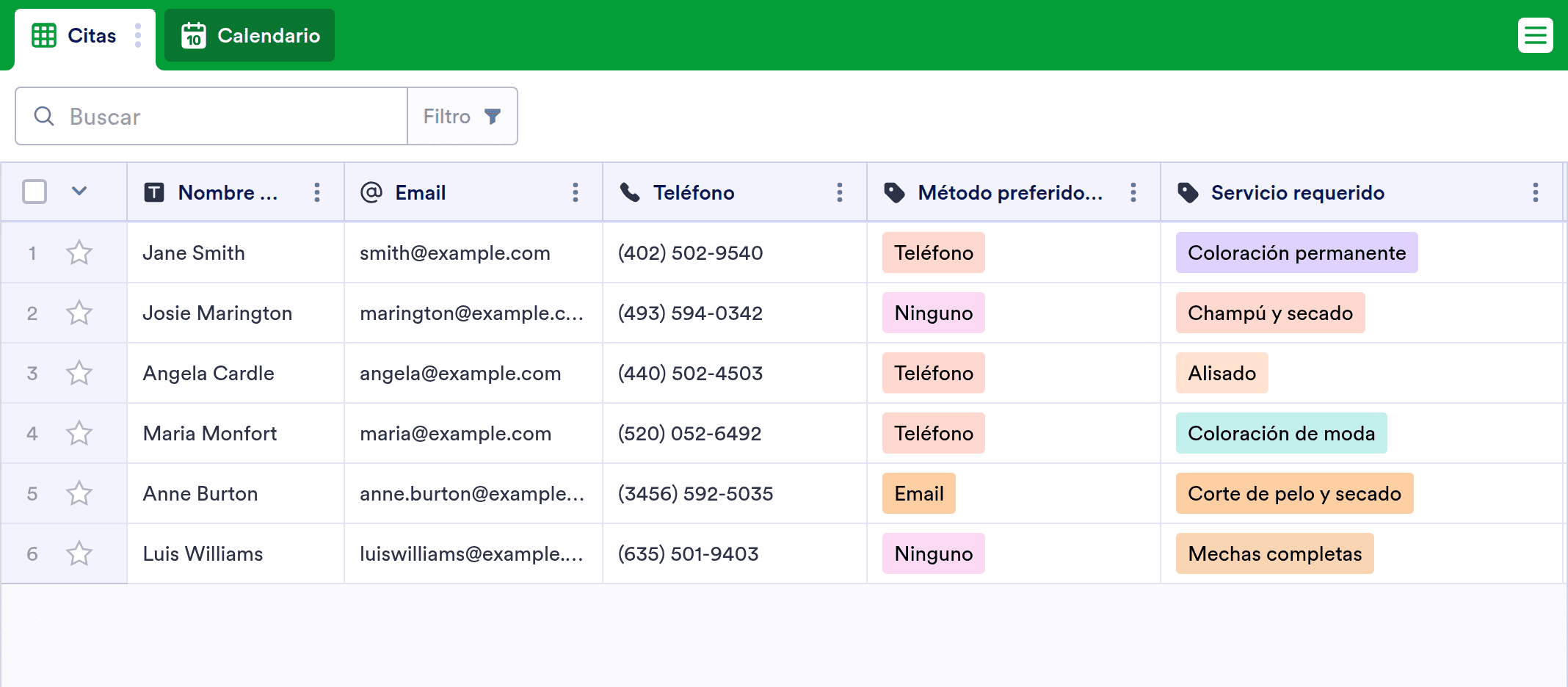This screenshot has height=687, width=1568.
Task: Open the Email method tag for Anne Burton
Action: pos(918,493)
